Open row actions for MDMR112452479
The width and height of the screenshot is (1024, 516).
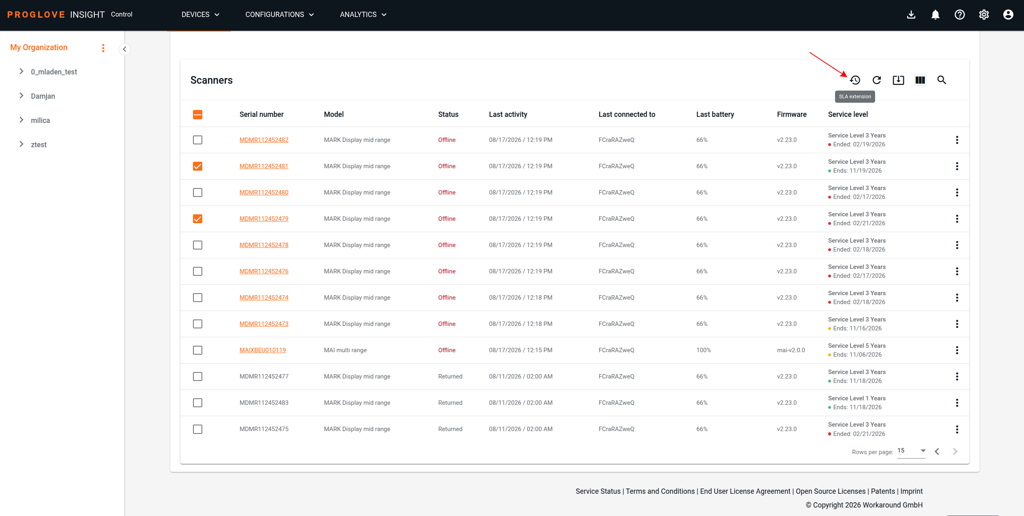[x=957, y=218]
